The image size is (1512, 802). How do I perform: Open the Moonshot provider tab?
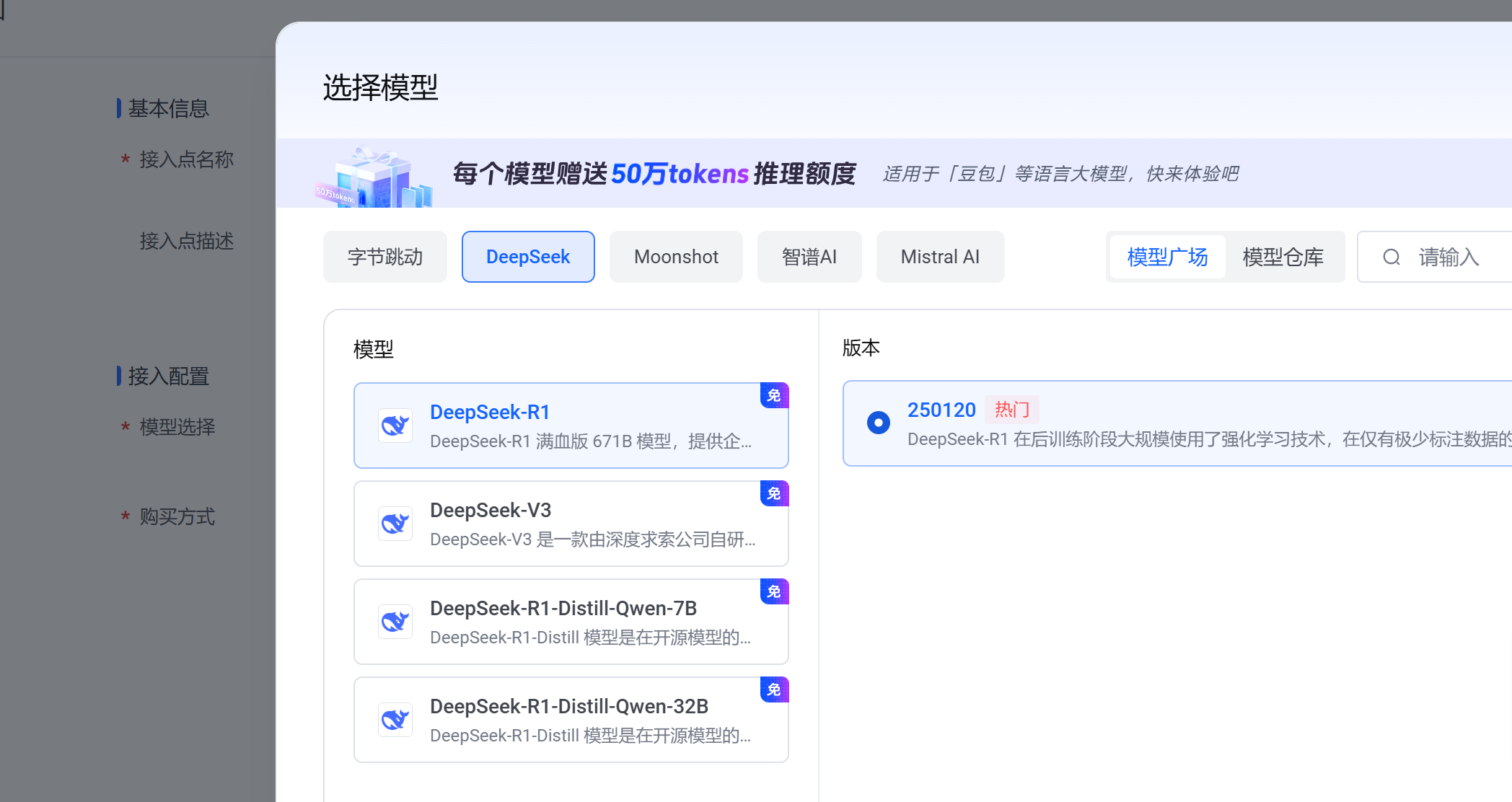[676, 257]
